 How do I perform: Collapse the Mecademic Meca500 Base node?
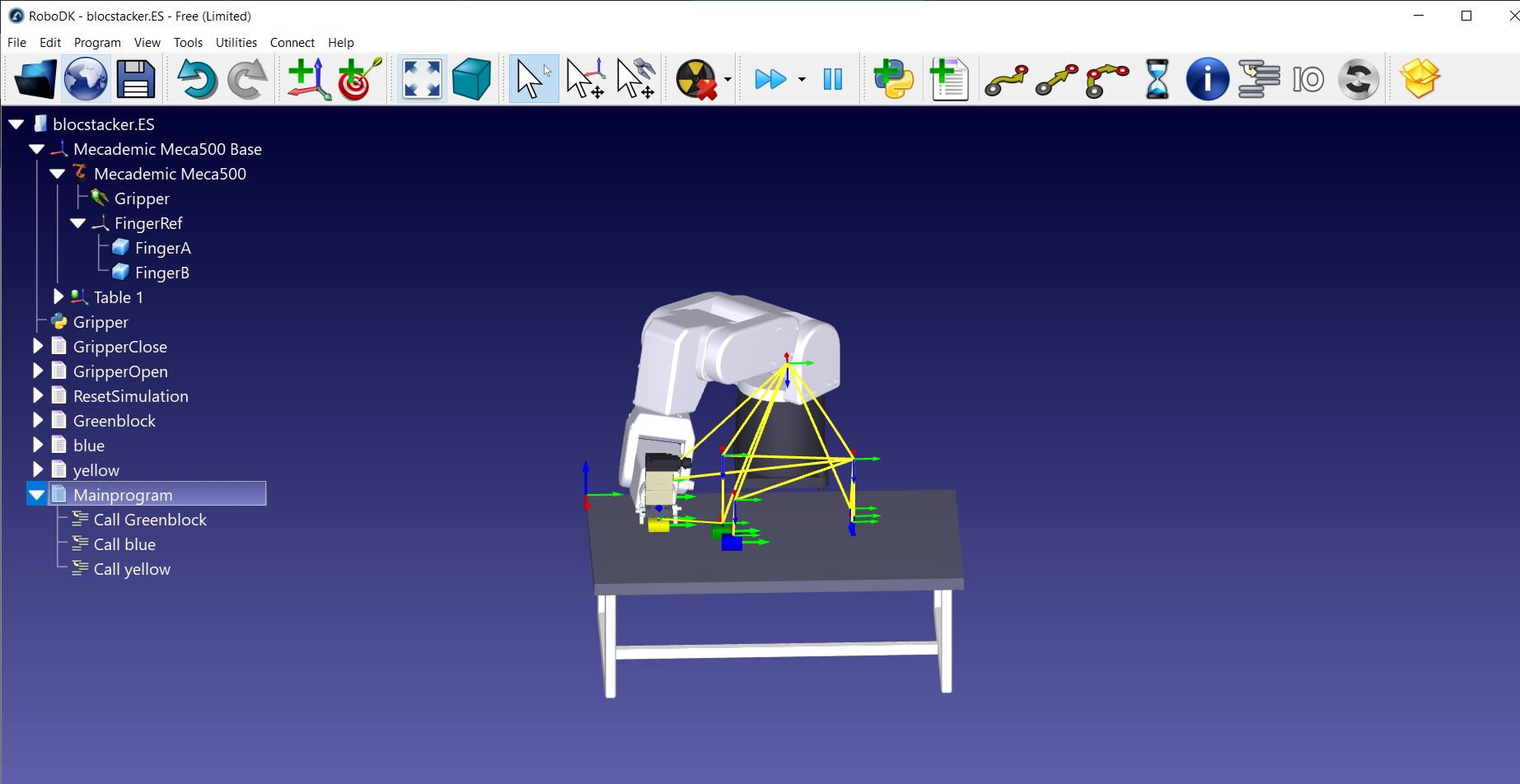[x=37, y=149]
